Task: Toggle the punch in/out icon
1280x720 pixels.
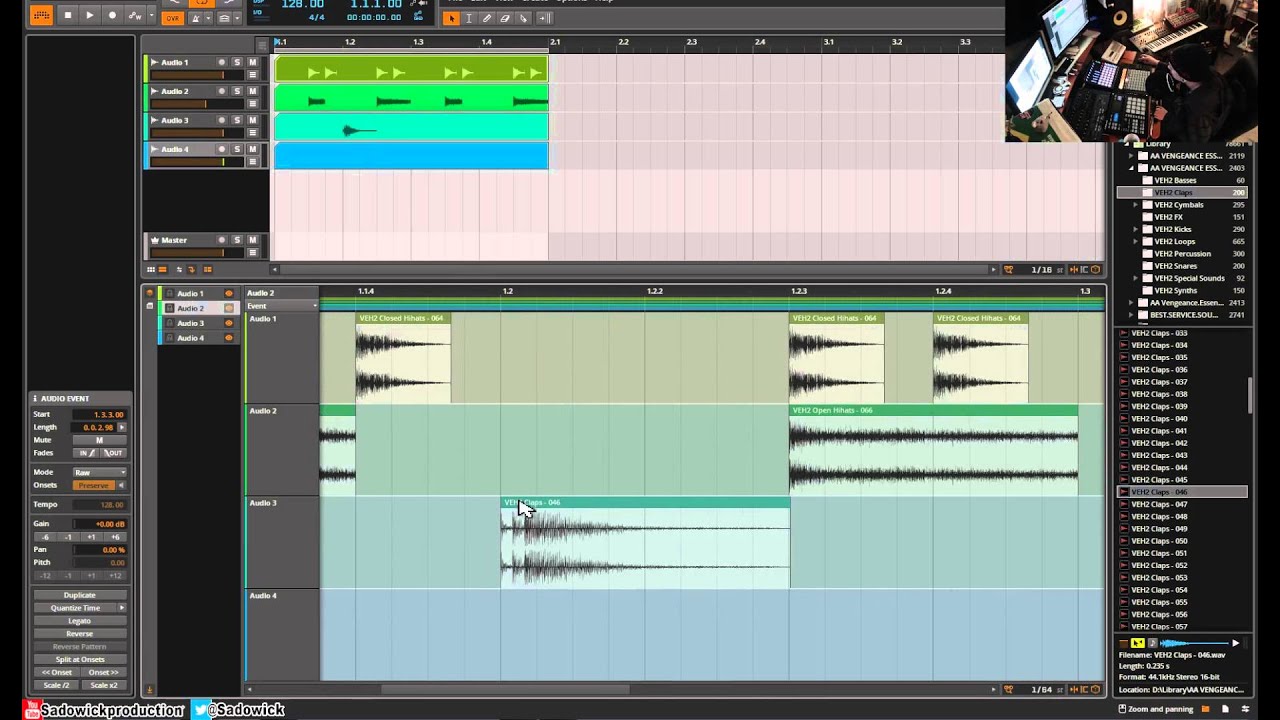Action: (x=225, y=18)
